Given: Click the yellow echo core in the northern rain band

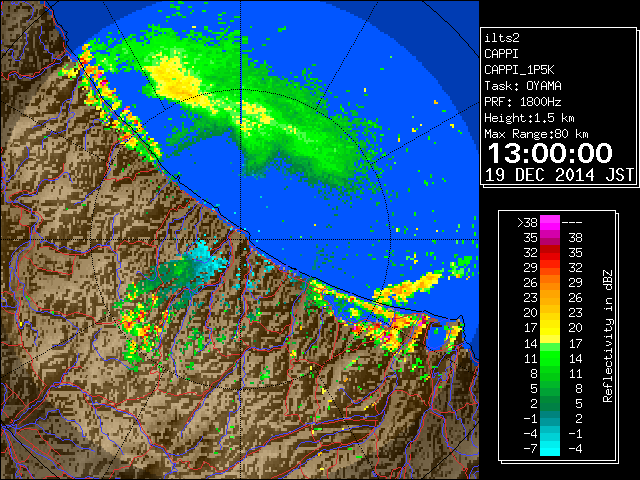Looking at the screenshot, I should click(x=175, y=80).
